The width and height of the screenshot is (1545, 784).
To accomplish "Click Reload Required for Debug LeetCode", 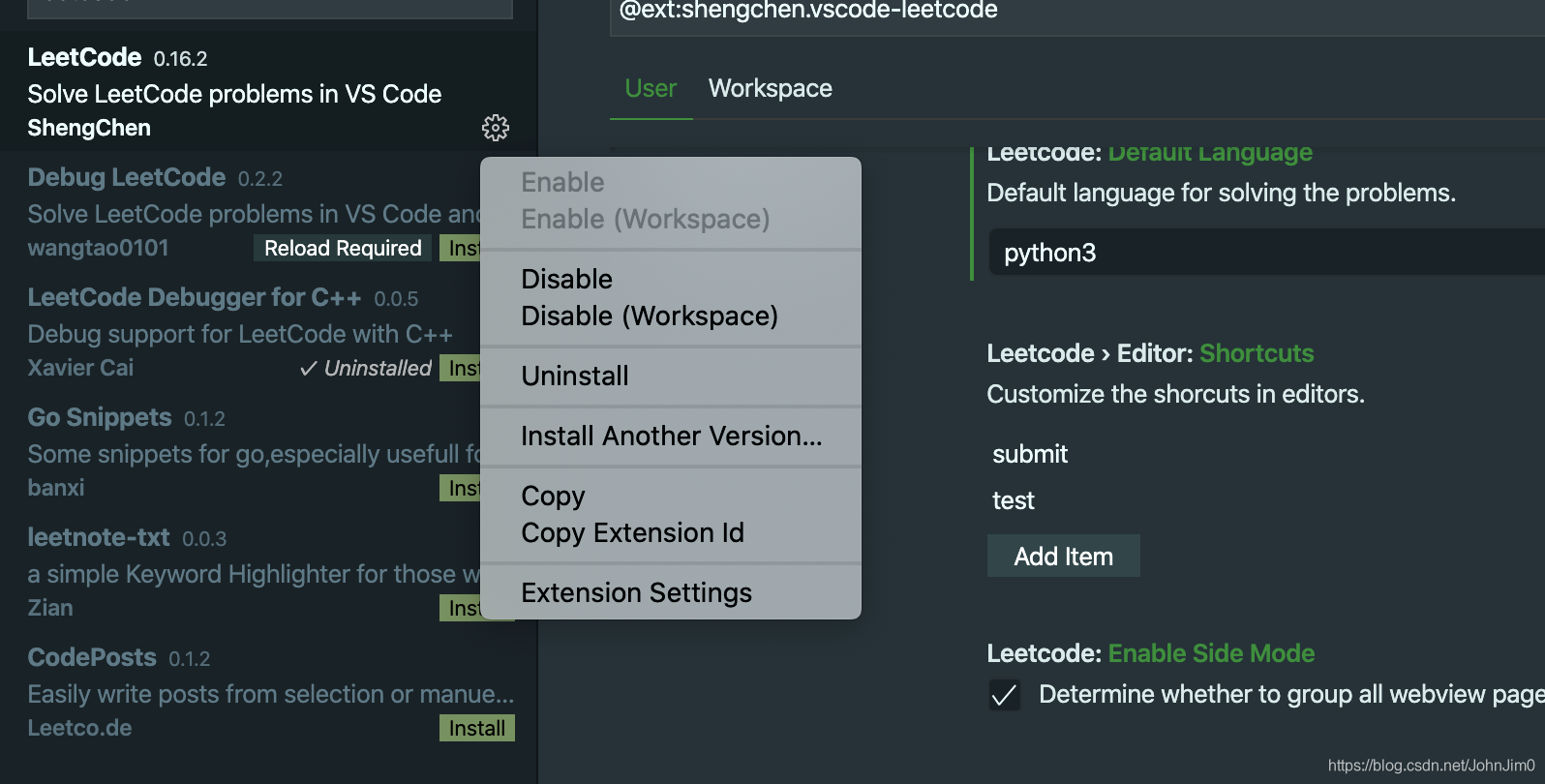I will [x=343, y=248].
